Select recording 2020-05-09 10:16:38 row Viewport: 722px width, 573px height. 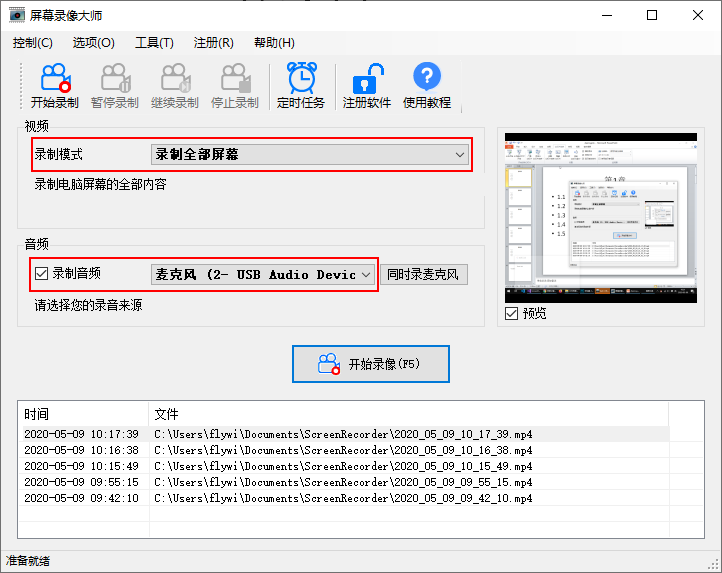pos(346,450)
